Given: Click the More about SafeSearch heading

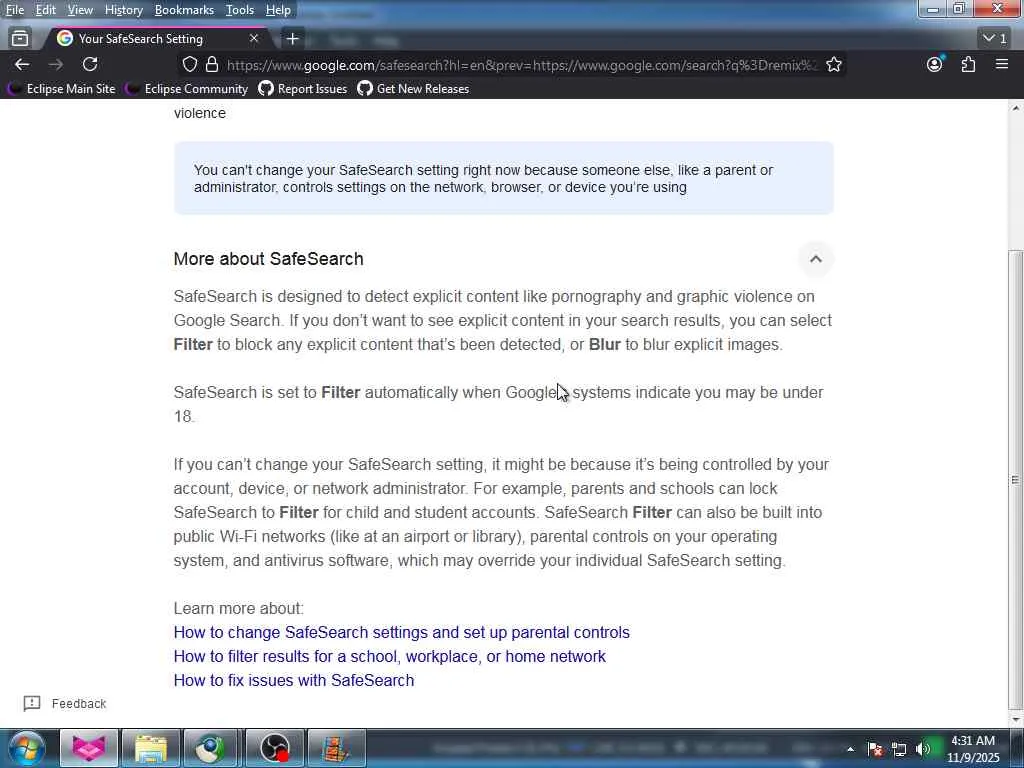Looking at the screenshot, I should tap(268, 259).
